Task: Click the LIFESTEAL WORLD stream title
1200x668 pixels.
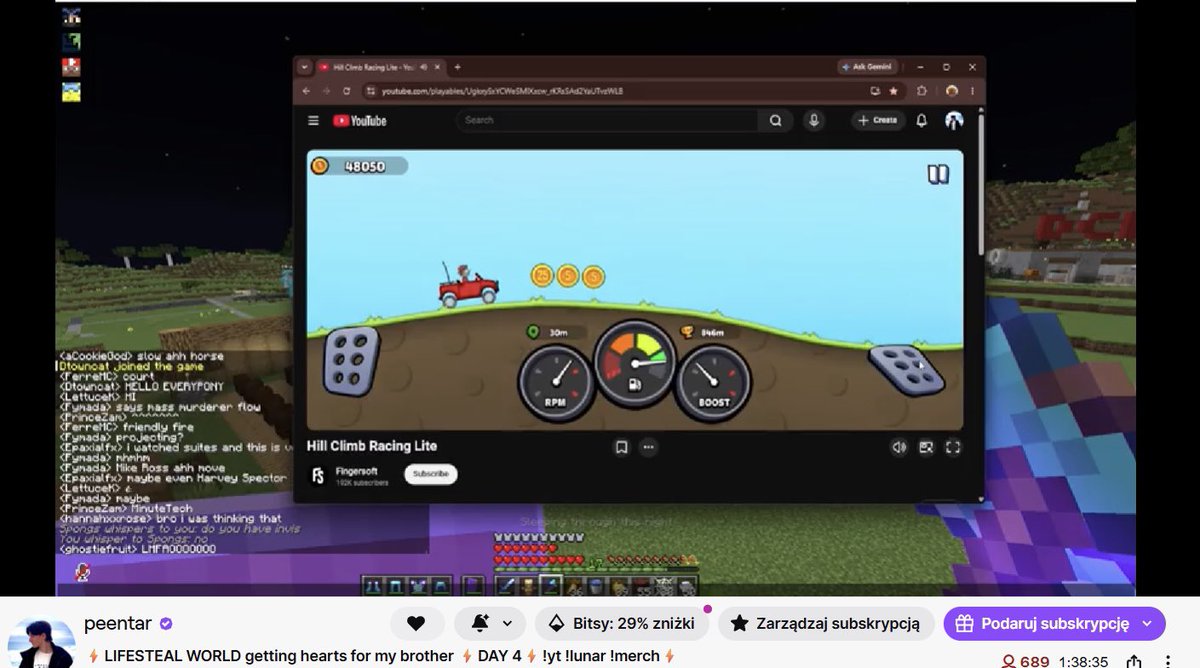Action: (x=383, y=656)
